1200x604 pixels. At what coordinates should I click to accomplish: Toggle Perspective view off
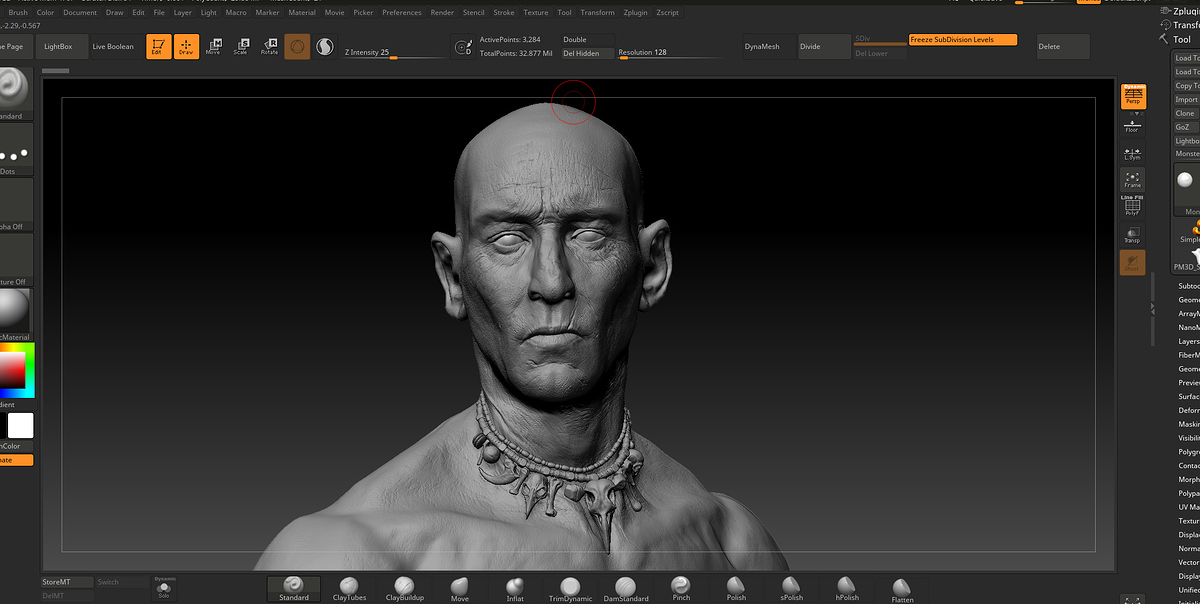(1133, 96)
